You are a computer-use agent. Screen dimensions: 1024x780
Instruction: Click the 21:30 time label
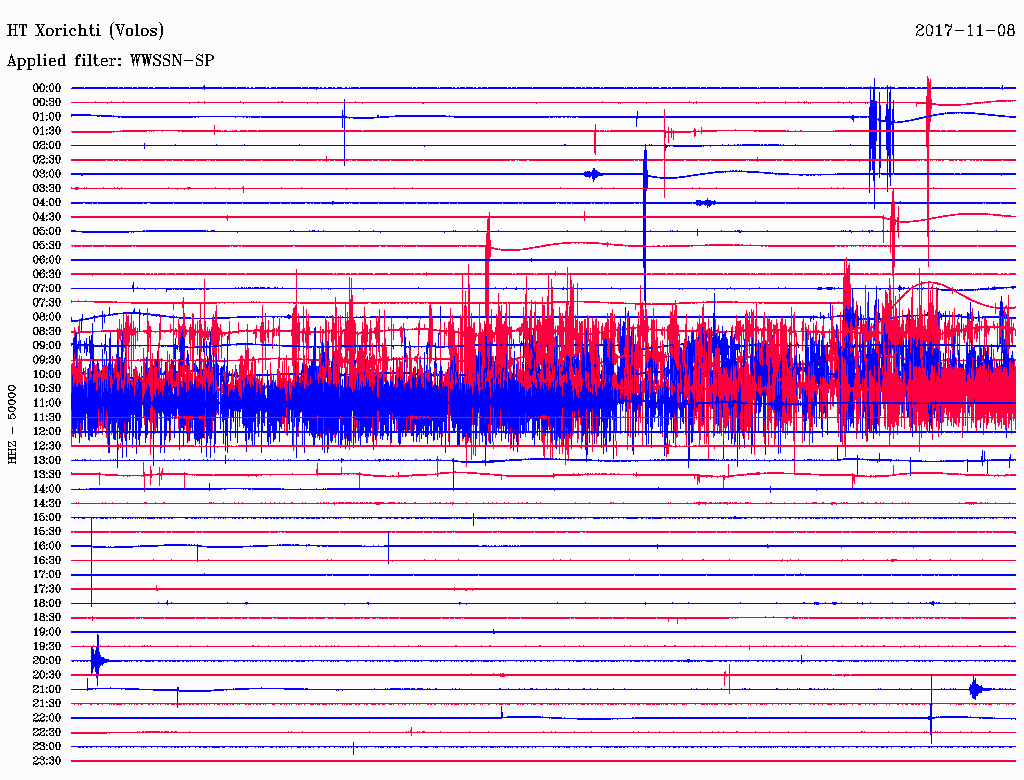click(47, 704)
